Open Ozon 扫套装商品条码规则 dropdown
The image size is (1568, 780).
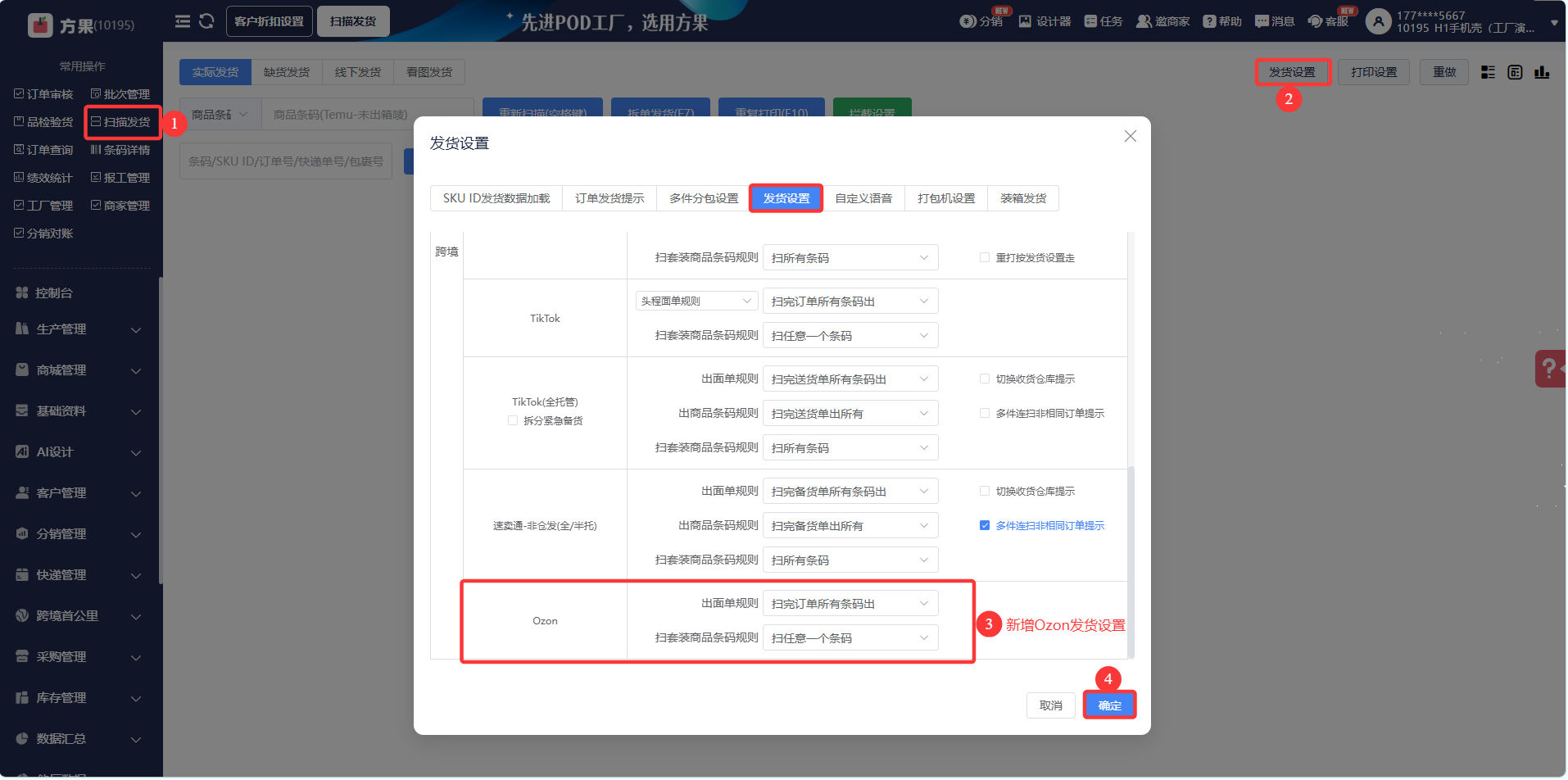850,637
